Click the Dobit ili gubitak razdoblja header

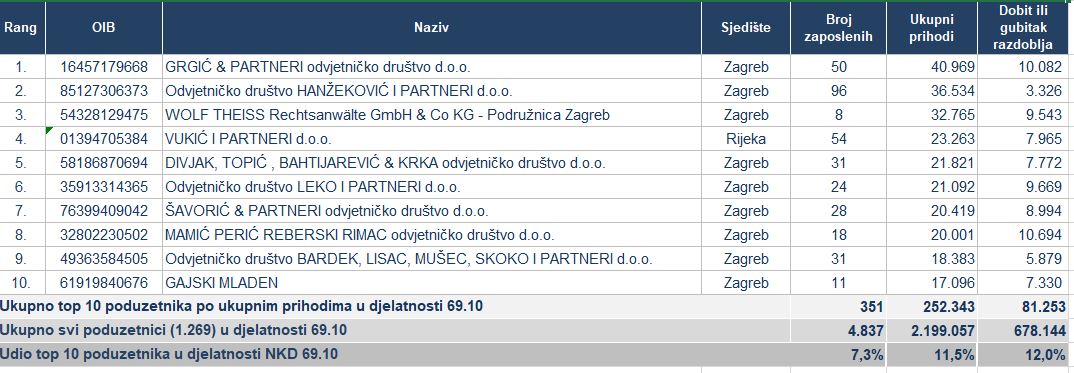click(1025, 28)
